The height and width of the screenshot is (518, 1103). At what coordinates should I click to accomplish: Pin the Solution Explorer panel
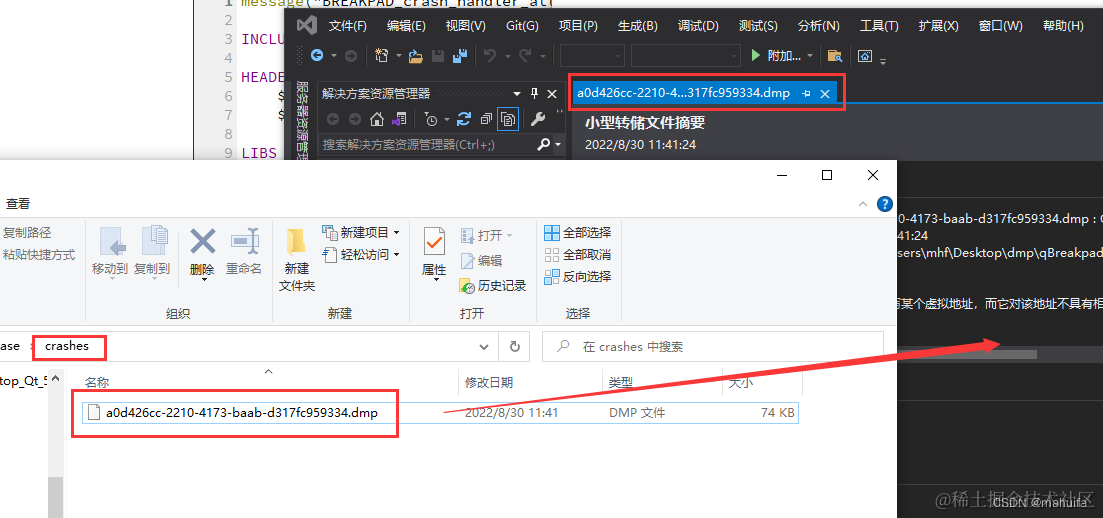[x=535, y=94]
